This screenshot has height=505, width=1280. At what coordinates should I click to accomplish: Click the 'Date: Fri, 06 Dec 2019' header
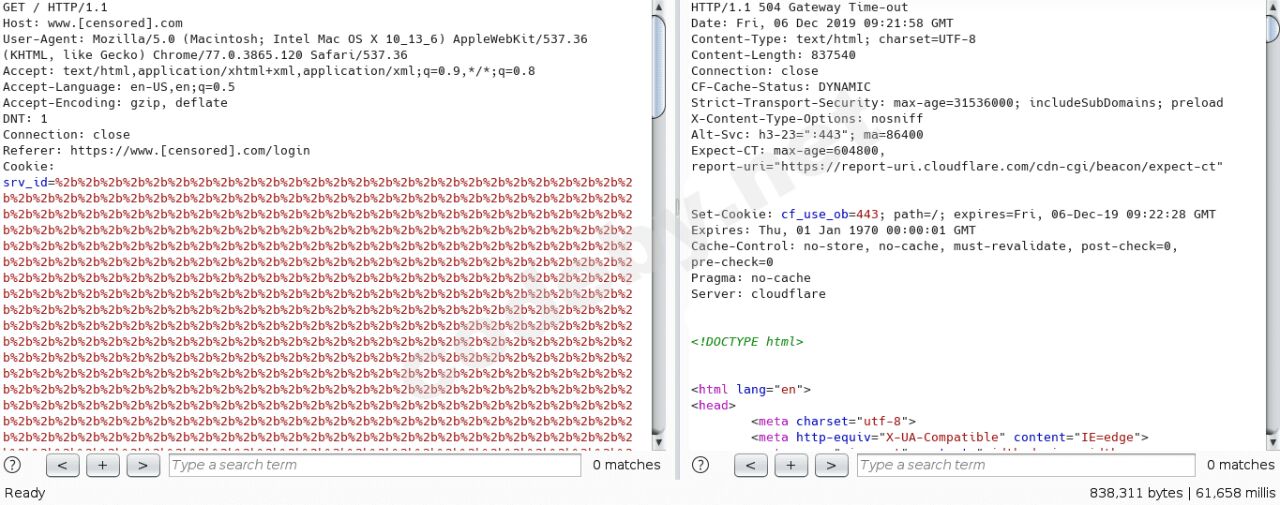[x=822, y=23]
